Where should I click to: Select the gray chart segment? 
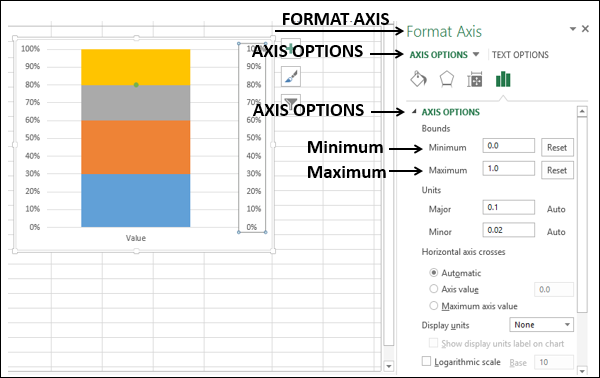pyautogui.click(x=135, y=103)
